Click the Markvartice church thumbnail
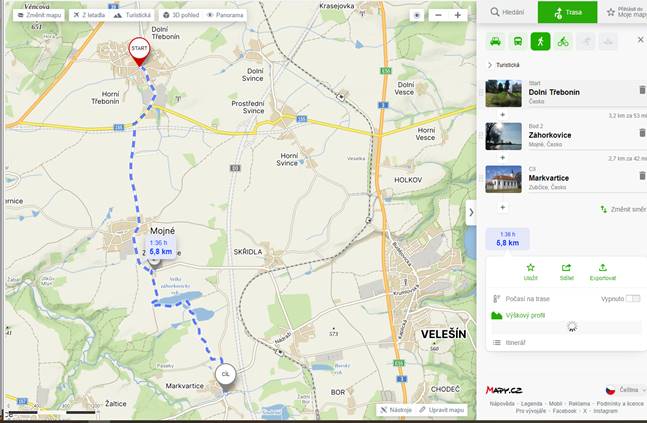 (x=503, y=179)
